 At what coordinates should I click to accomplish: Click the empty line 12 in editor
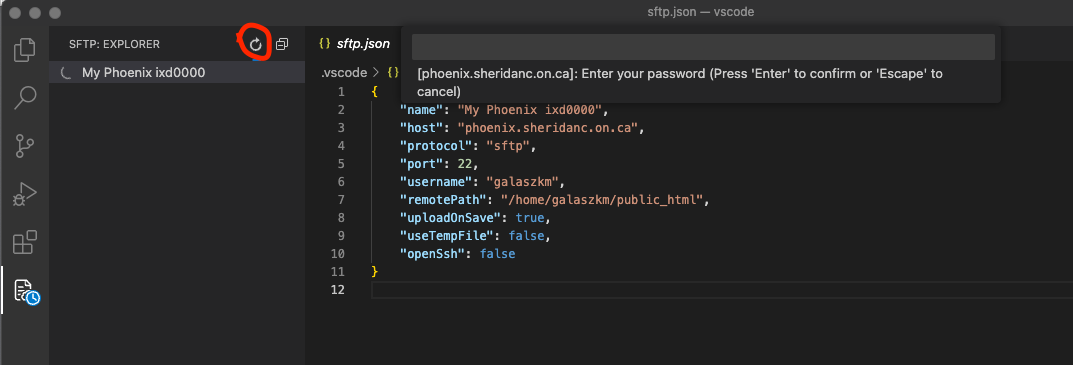[722, 290]
